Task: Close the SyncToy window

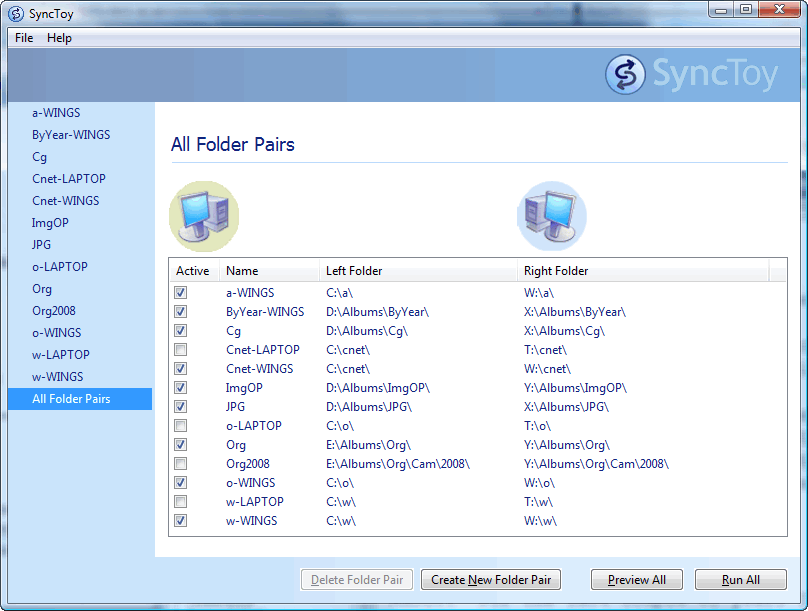Action: 780,9
